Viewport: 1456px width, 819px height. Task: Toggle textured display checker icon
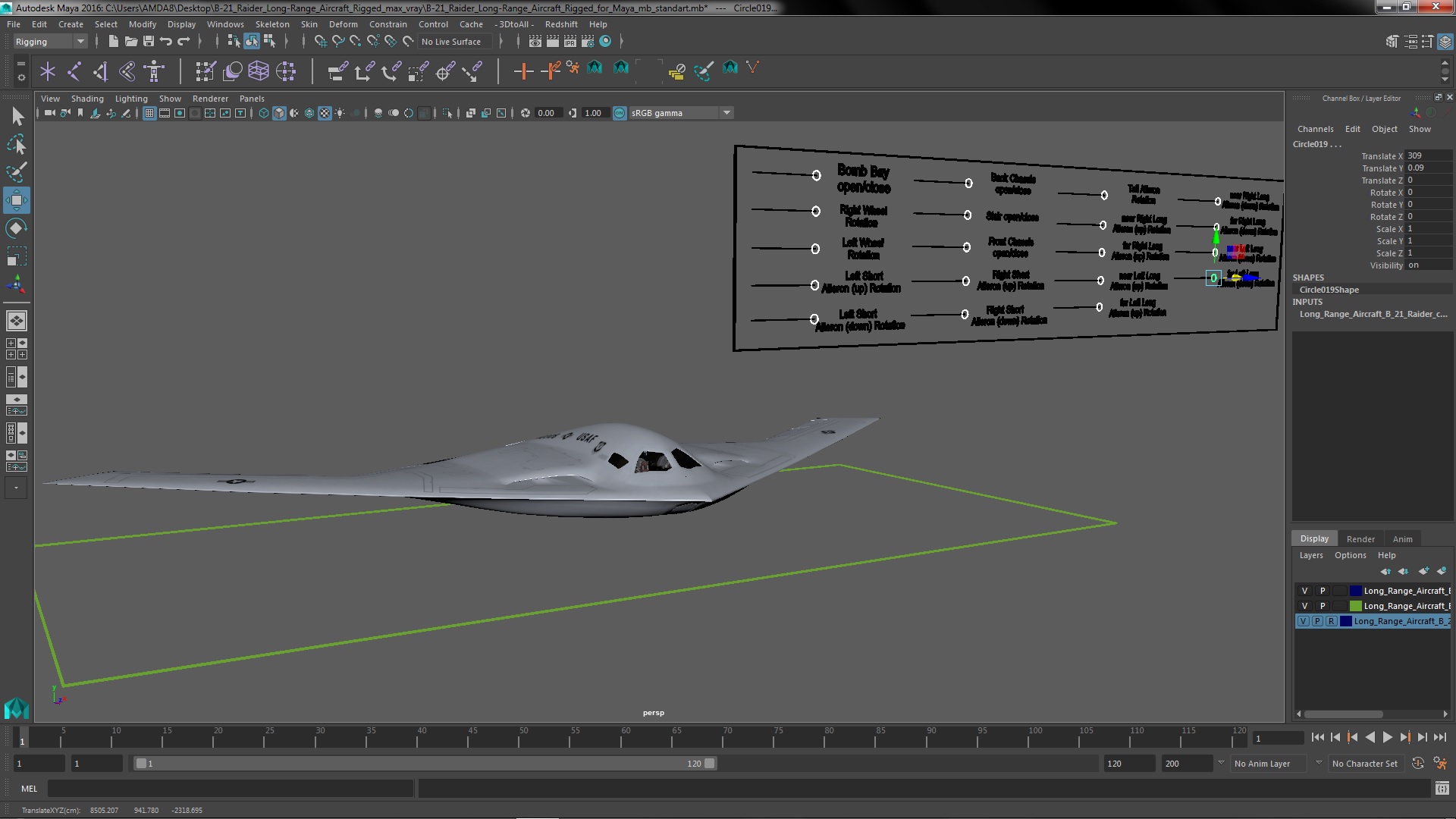325,113
